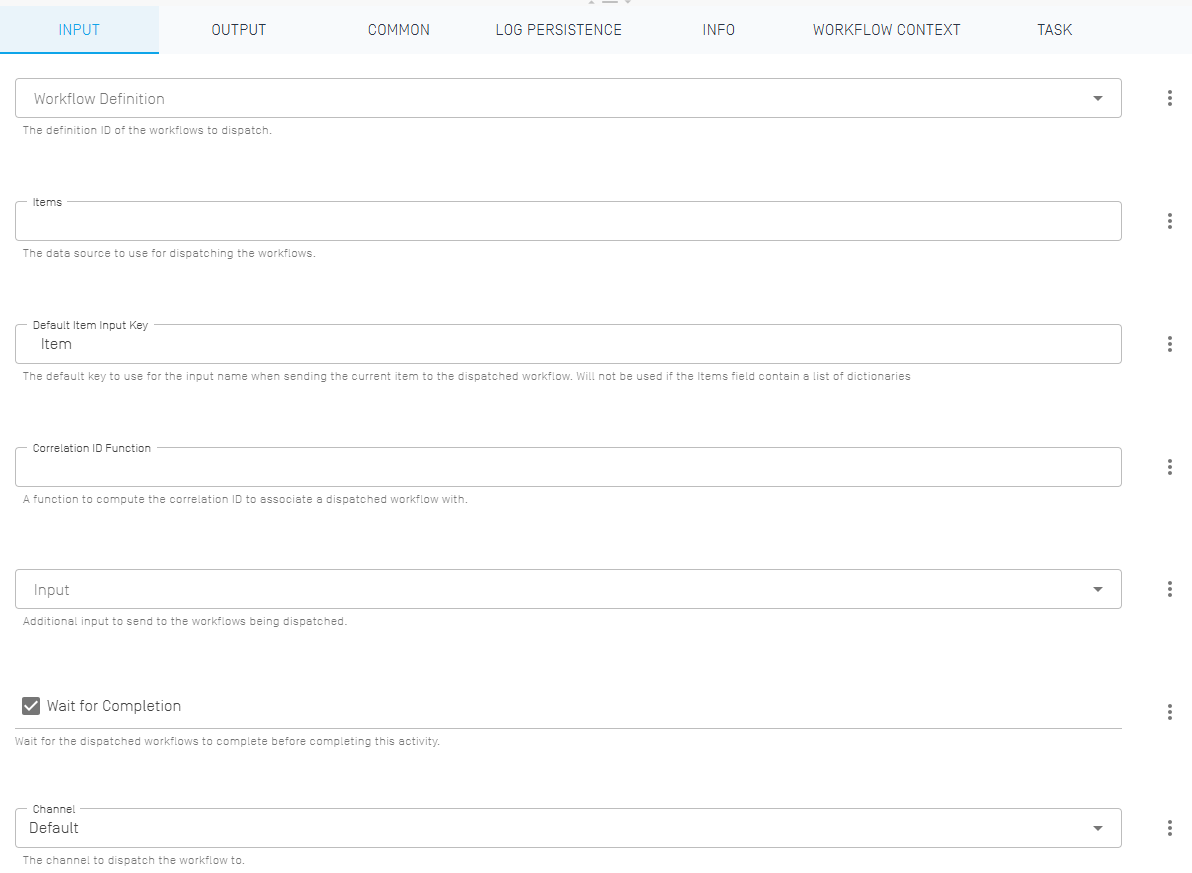Open the COMMON tab

pos(398,30)
